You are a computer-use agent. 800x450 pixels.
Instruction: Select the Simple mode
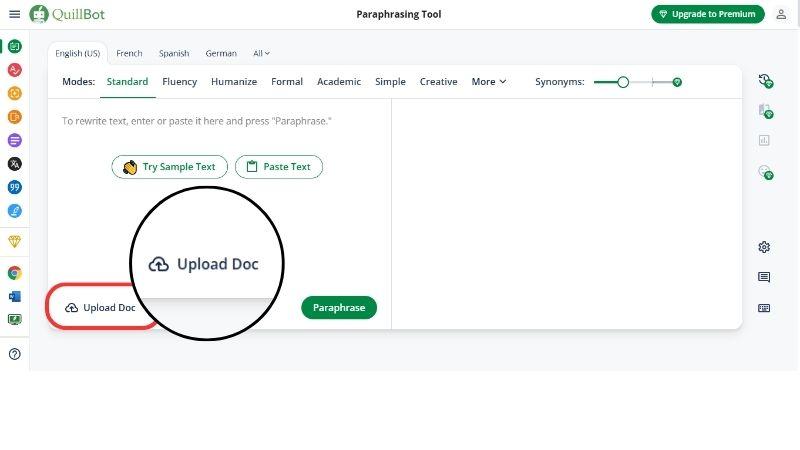tap(390, 82)
